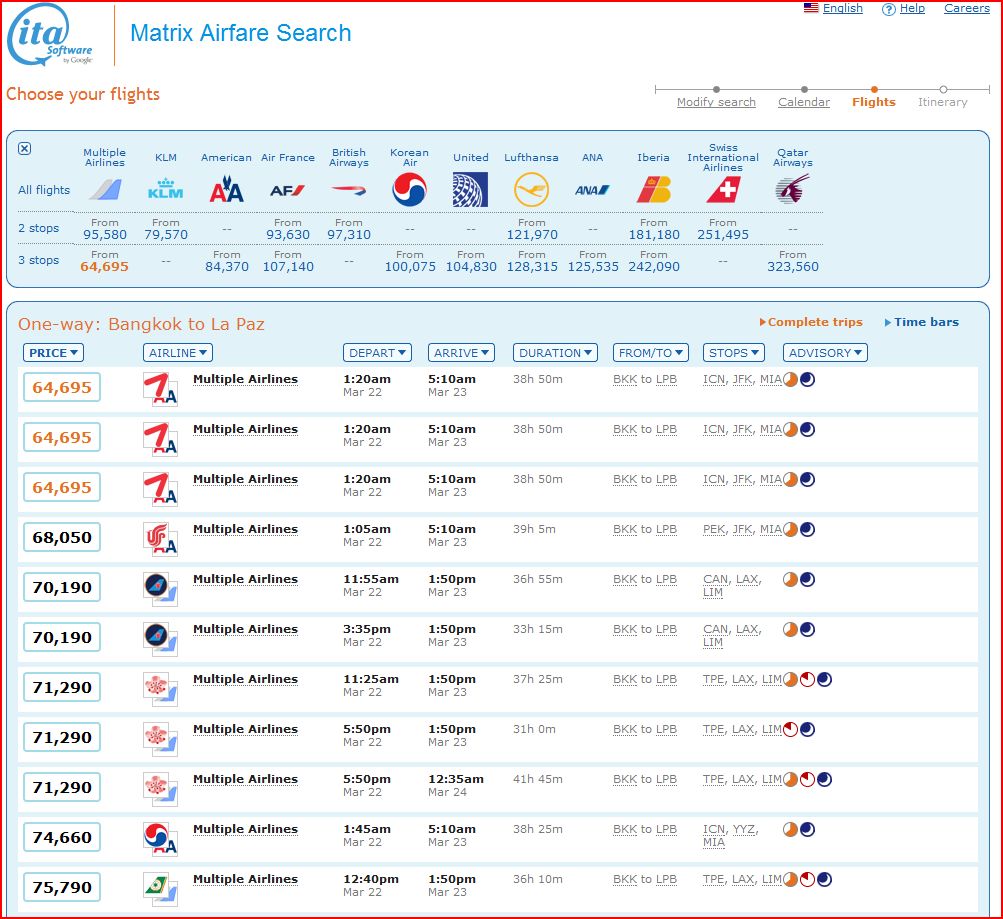Image resolution: width=1003 pixels, height=919 pixels.
Task: Click United 3 stops price 104,830
Action: (471, 267)
